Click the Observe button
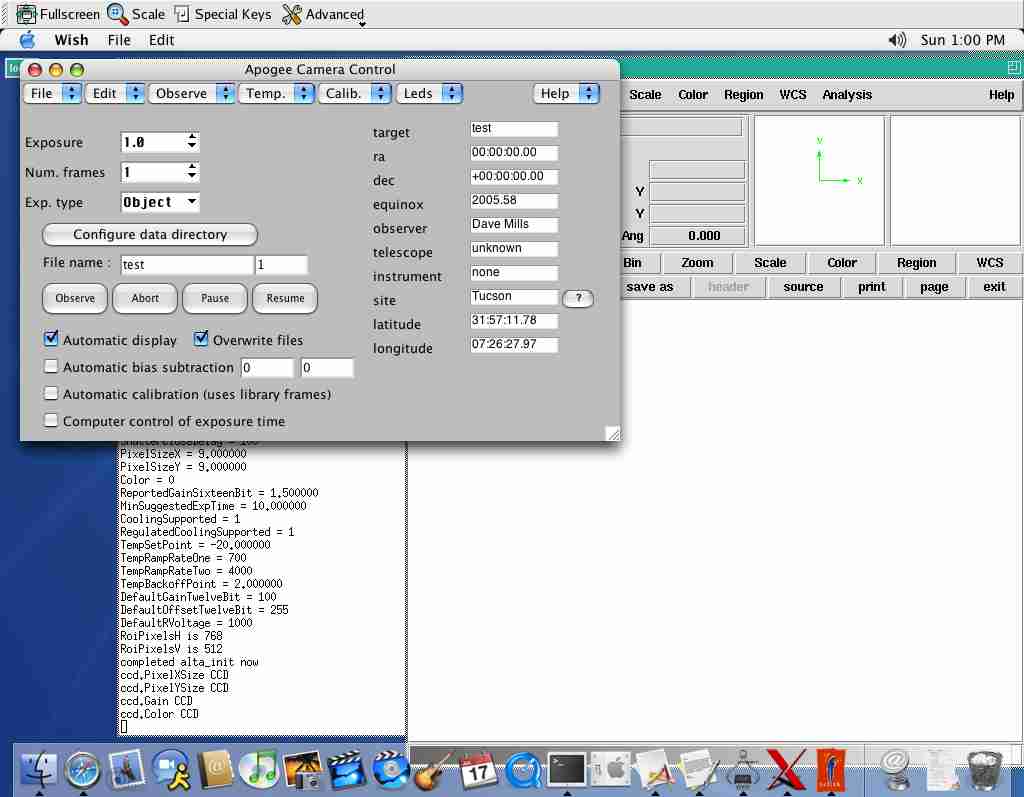This screenshot has width=1024, height=797. pyautogui.click(x=75, y=298)
